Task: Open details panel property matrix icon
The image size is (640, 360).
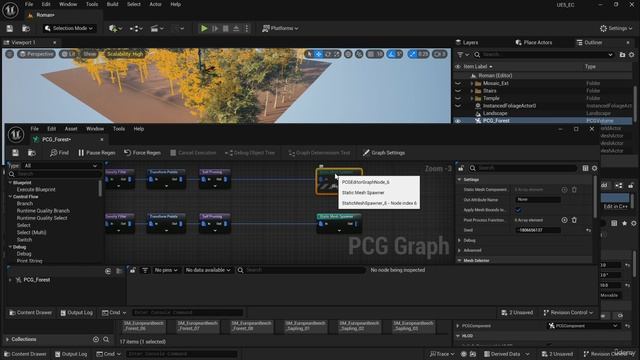Action: (585, 168)
